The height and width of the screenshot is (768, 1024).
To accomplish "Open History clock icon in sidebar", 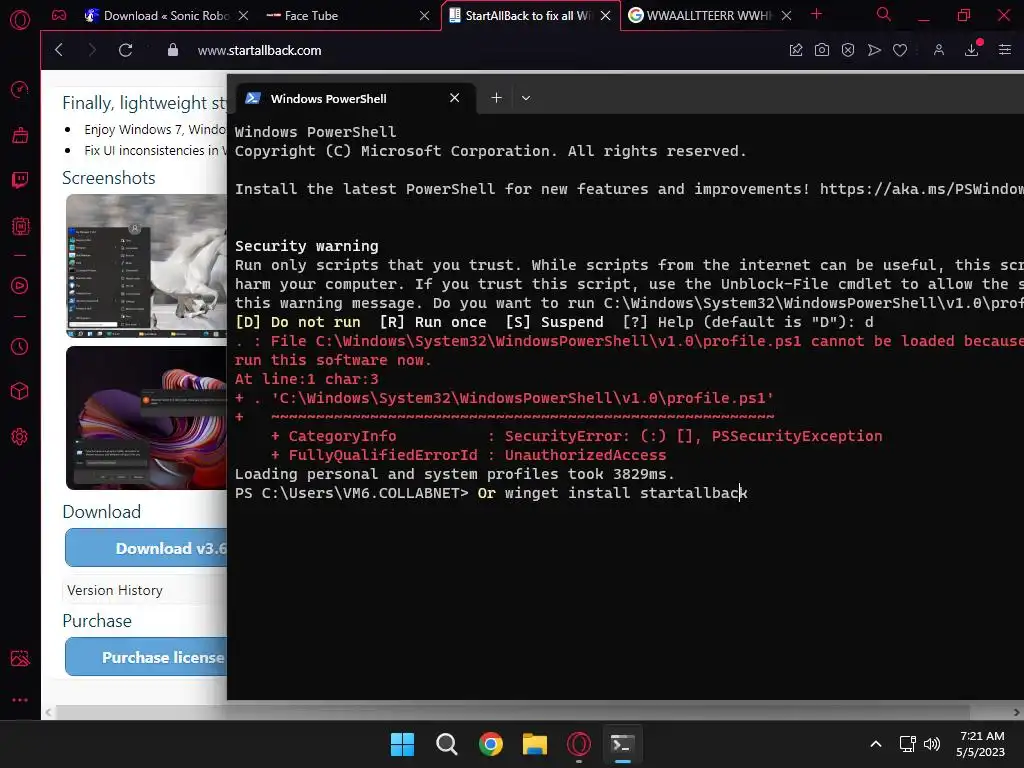I will 20,346.
